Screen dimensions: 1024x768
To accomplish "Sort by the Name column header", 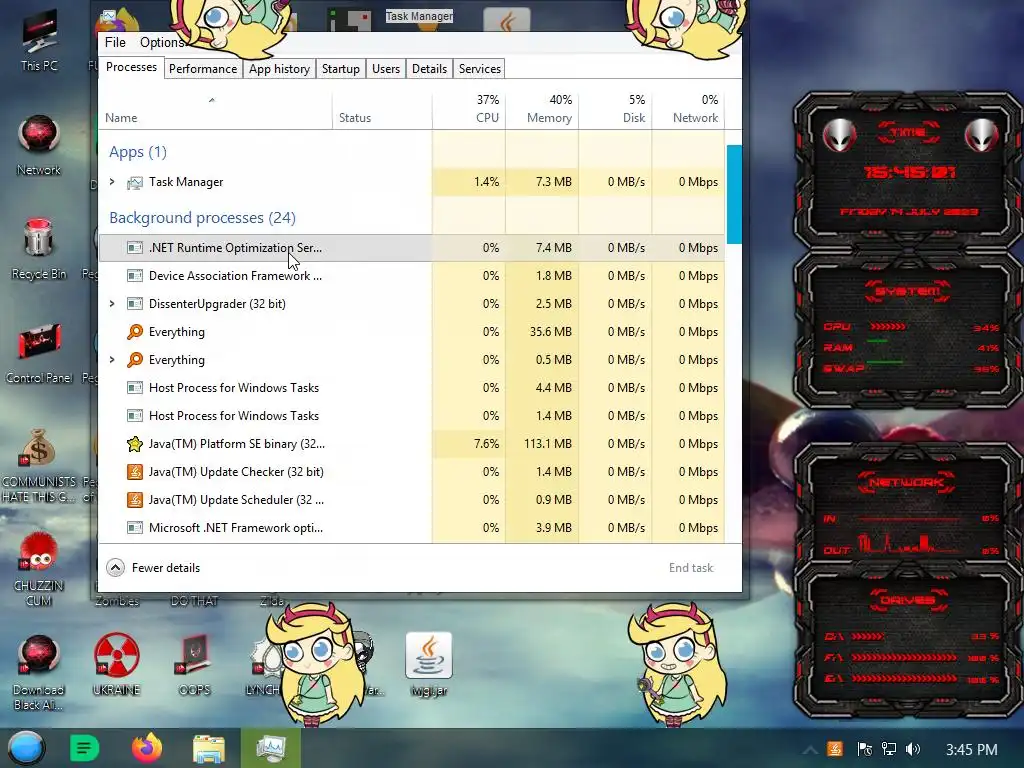I will coord(215,111).
